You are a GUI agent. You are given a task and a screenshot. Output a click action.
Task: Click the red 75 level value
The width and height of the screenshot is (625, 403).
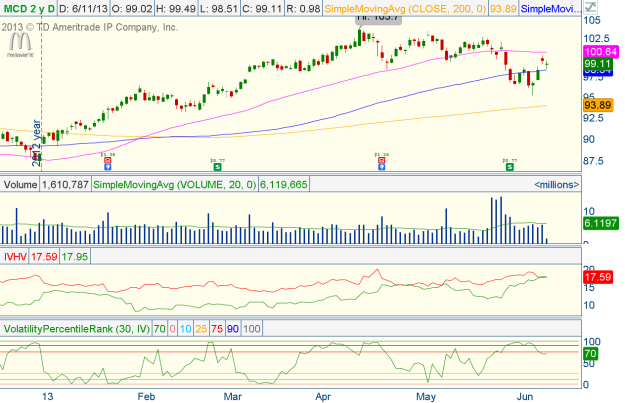[x=217, y=329]
